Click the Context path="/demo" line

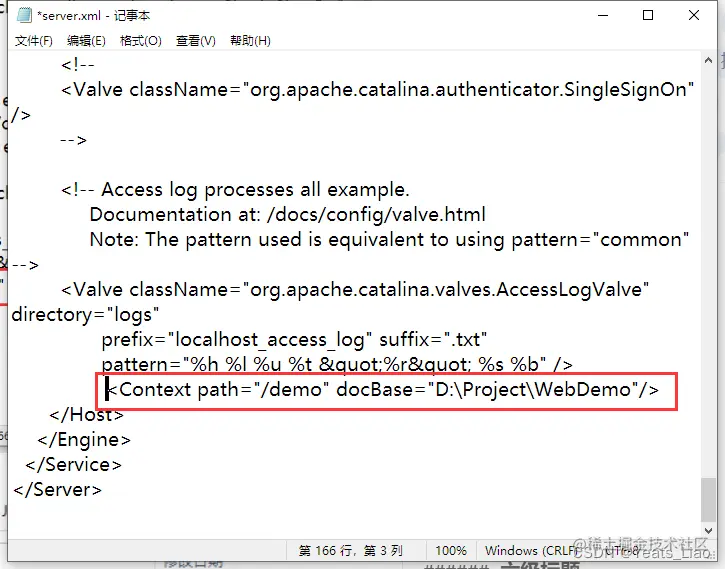pos(382,390)
